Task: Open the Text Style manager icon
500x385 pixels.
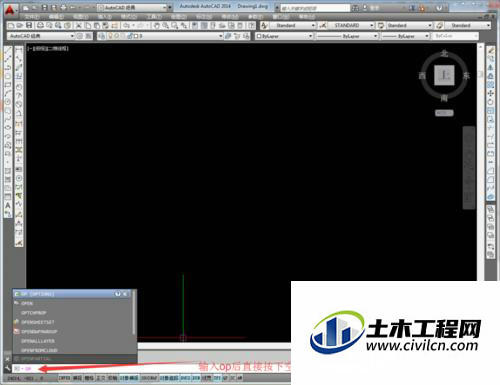Action: coord(265,25)
